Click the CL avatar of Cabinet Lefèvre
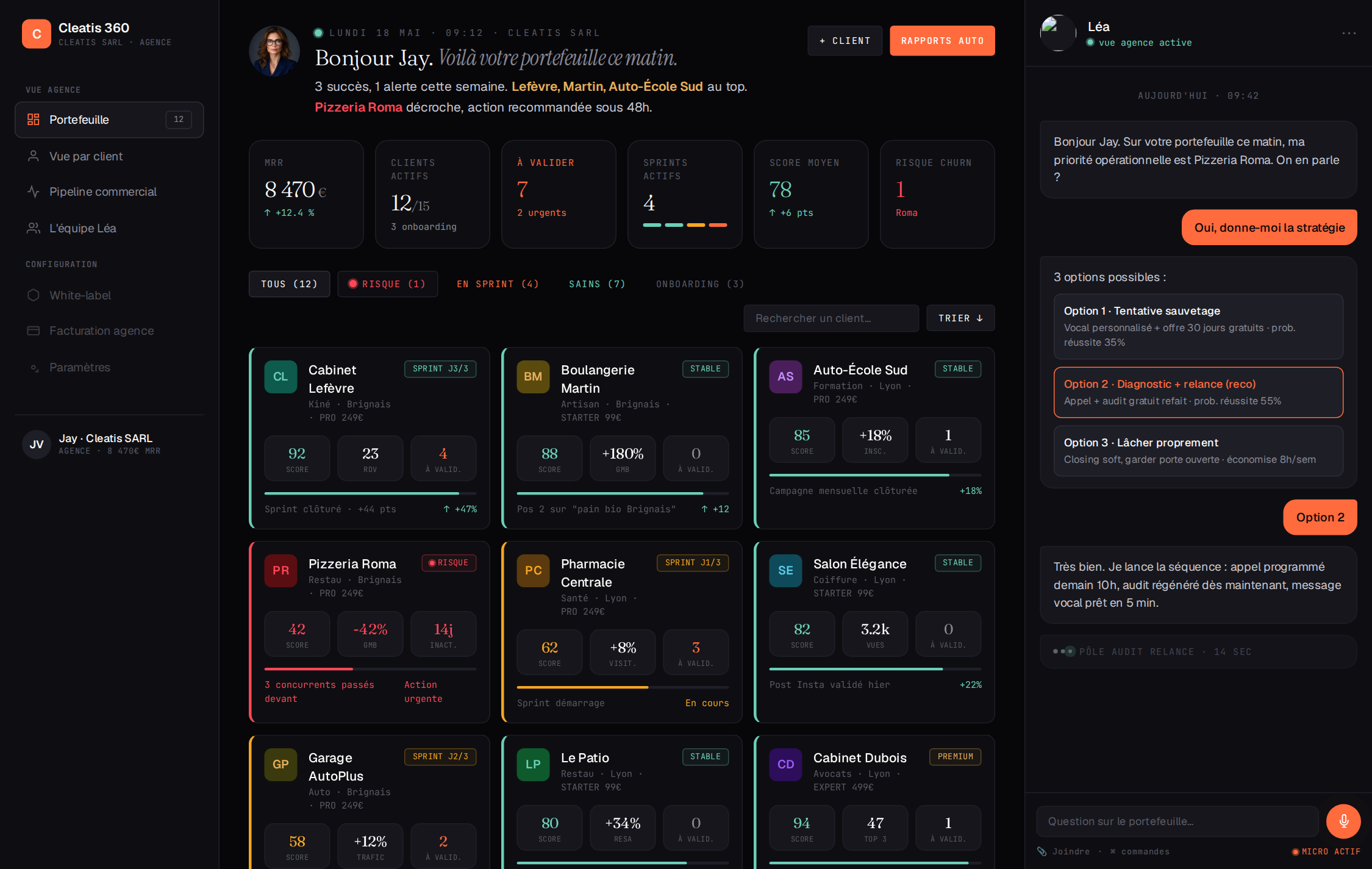The width and height of the screenshot is (1372, 869). pos(280,376)
